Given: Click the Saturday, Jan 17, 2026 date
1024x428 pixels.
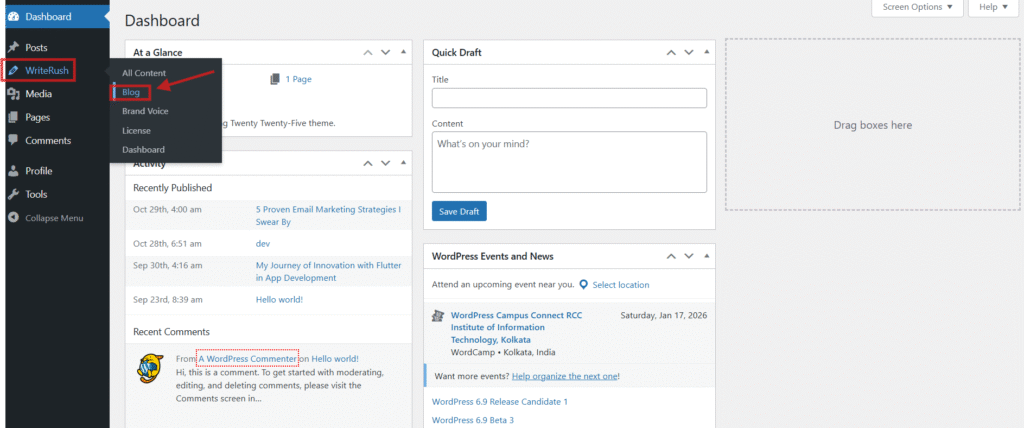Looking at the screenshot, I should point(664,316).
